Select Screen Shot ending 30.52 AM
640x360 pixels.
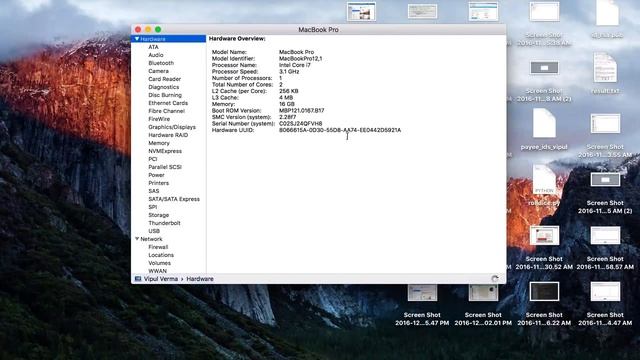pyautogui.click(x=544, y=236)
